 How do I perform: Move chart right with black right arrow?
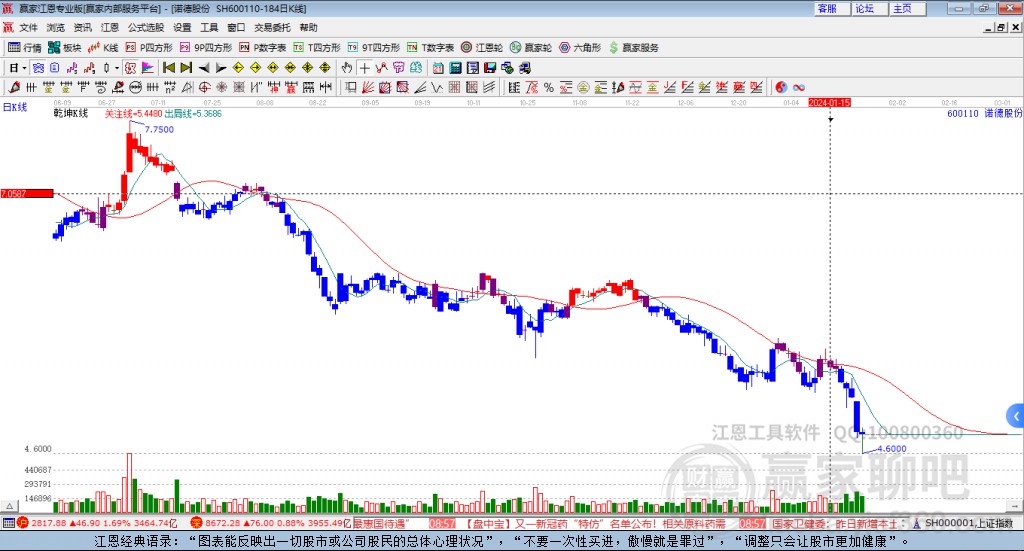[x=221, y=68]
